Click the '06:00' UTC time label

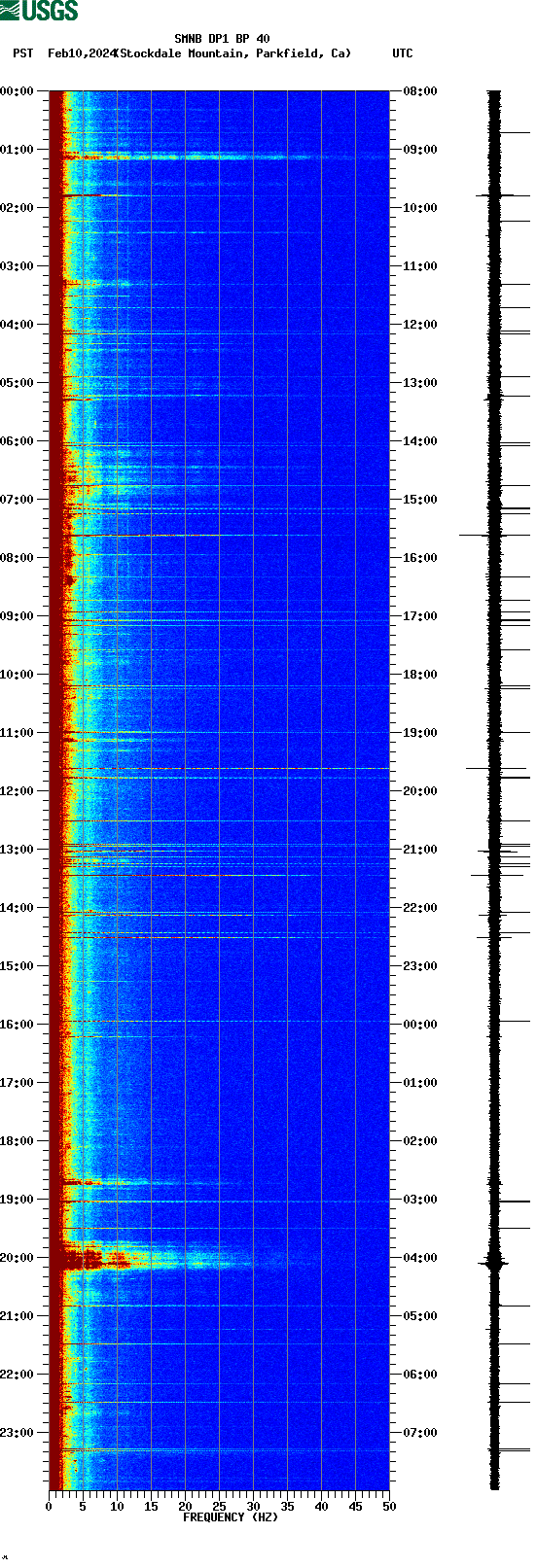tap(420, 1375)
